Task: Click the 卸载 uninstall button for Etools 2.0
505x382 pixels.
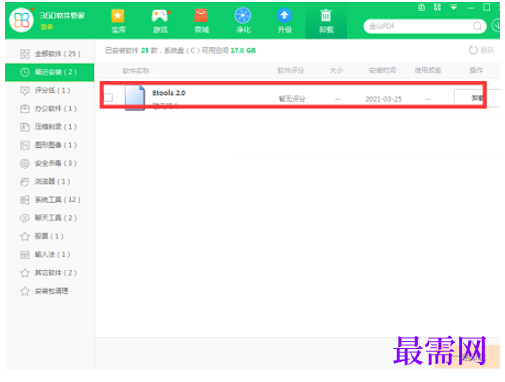Action: (477, 98)
